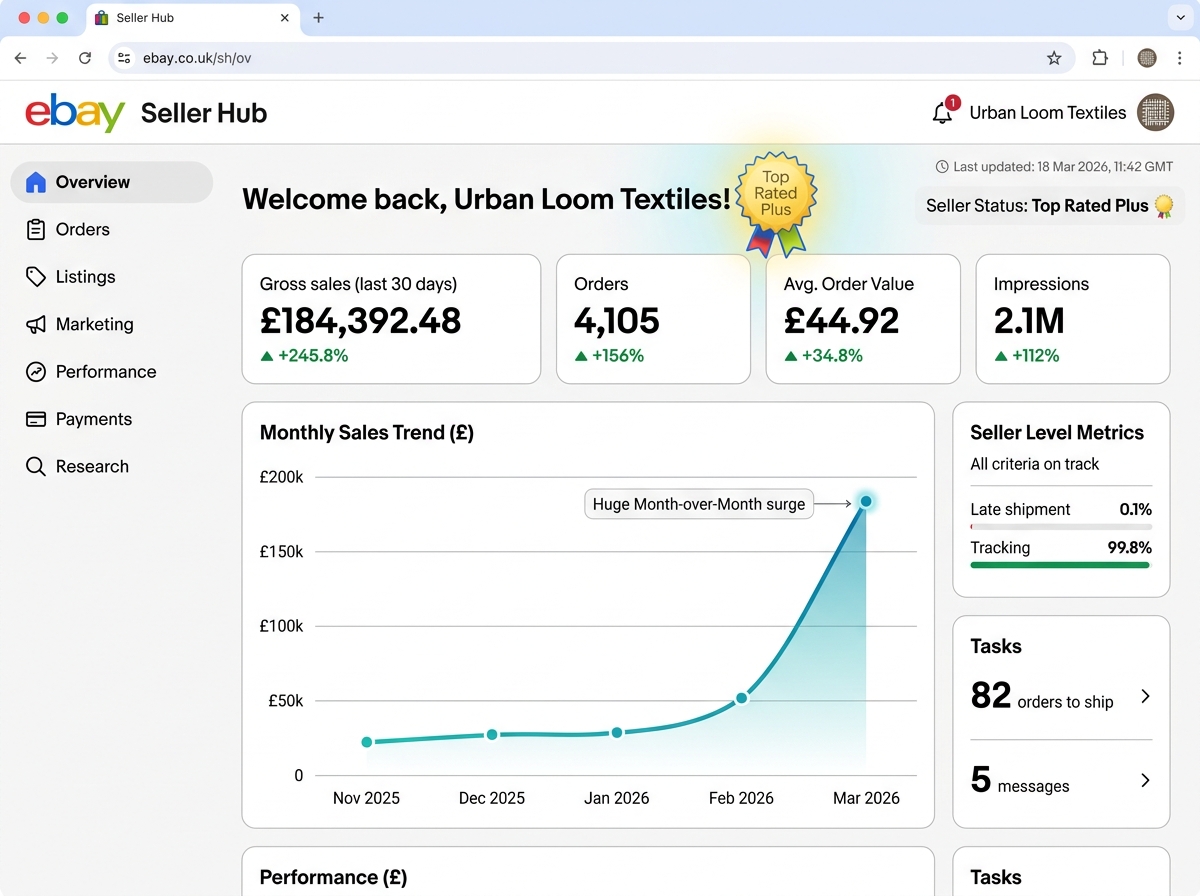Image resolution: width=1200 pixels, height=896 pixels.
Task: Click the Payments card icon
Action: coord(36,419)
